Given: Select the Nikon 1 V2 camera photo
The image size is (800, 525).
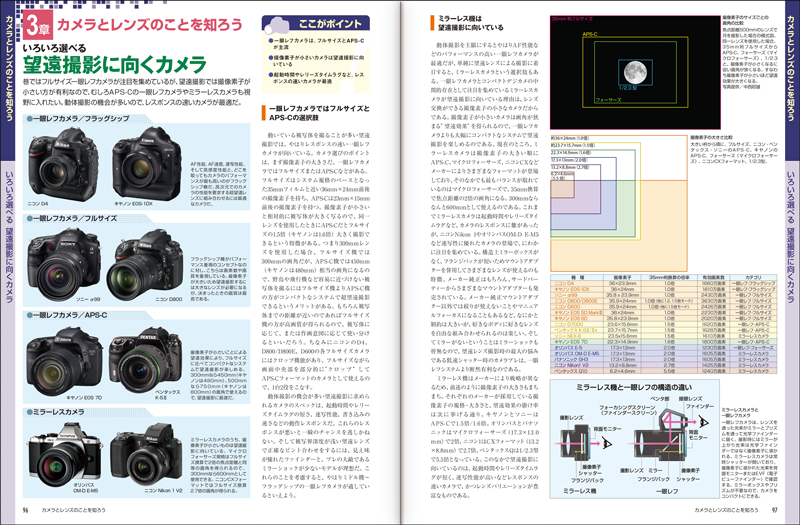Looking at the screenshot, I should (x=146, y=456).
